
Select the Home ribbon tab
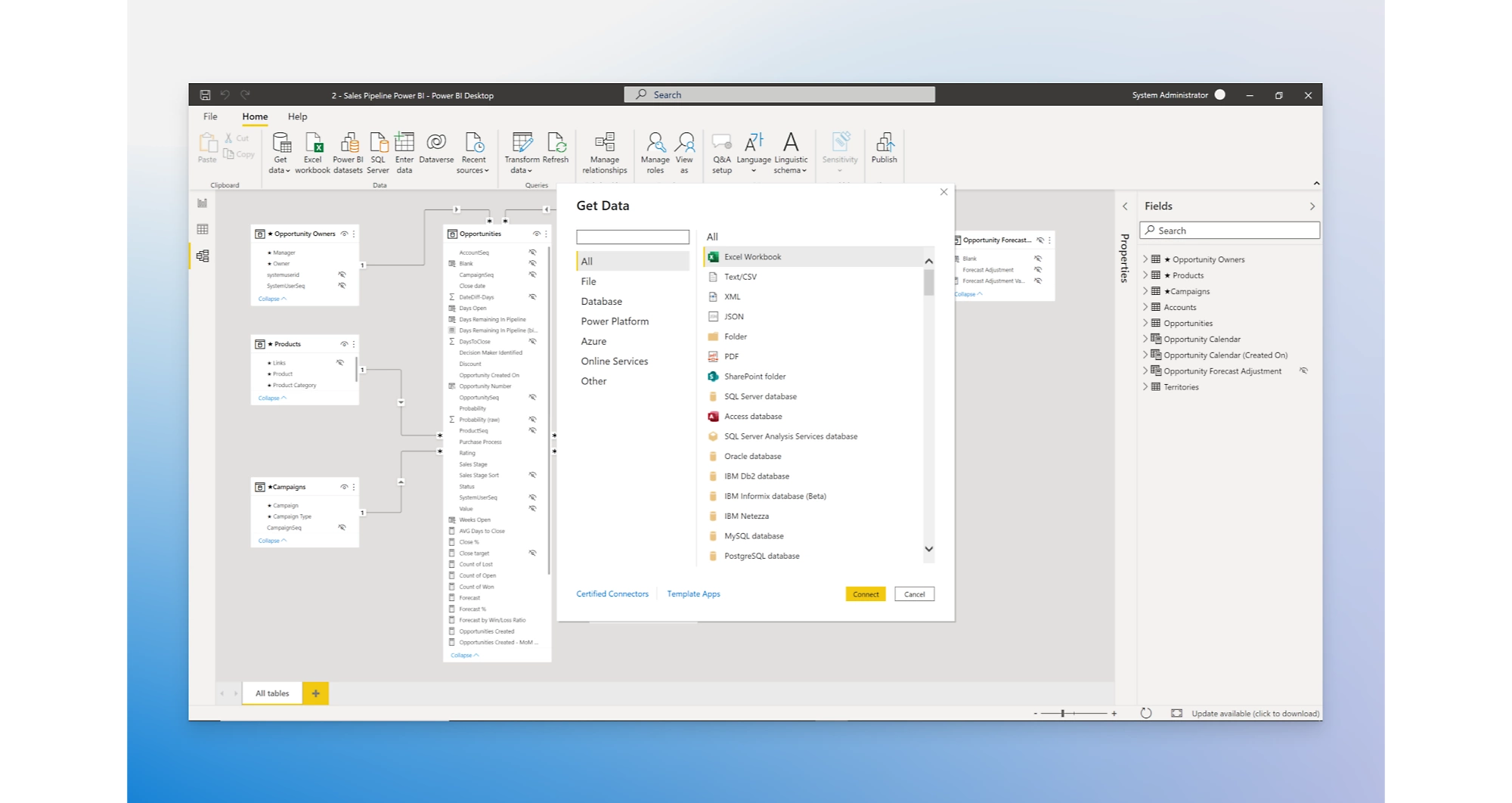coord(255,116)
